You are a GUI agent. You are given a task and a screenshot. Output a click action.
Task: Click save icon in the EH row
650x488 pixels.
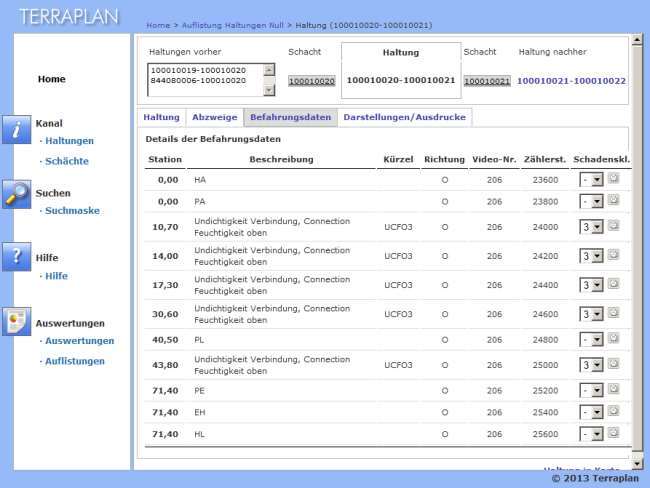pyautogui.click(x=614, y=411)
